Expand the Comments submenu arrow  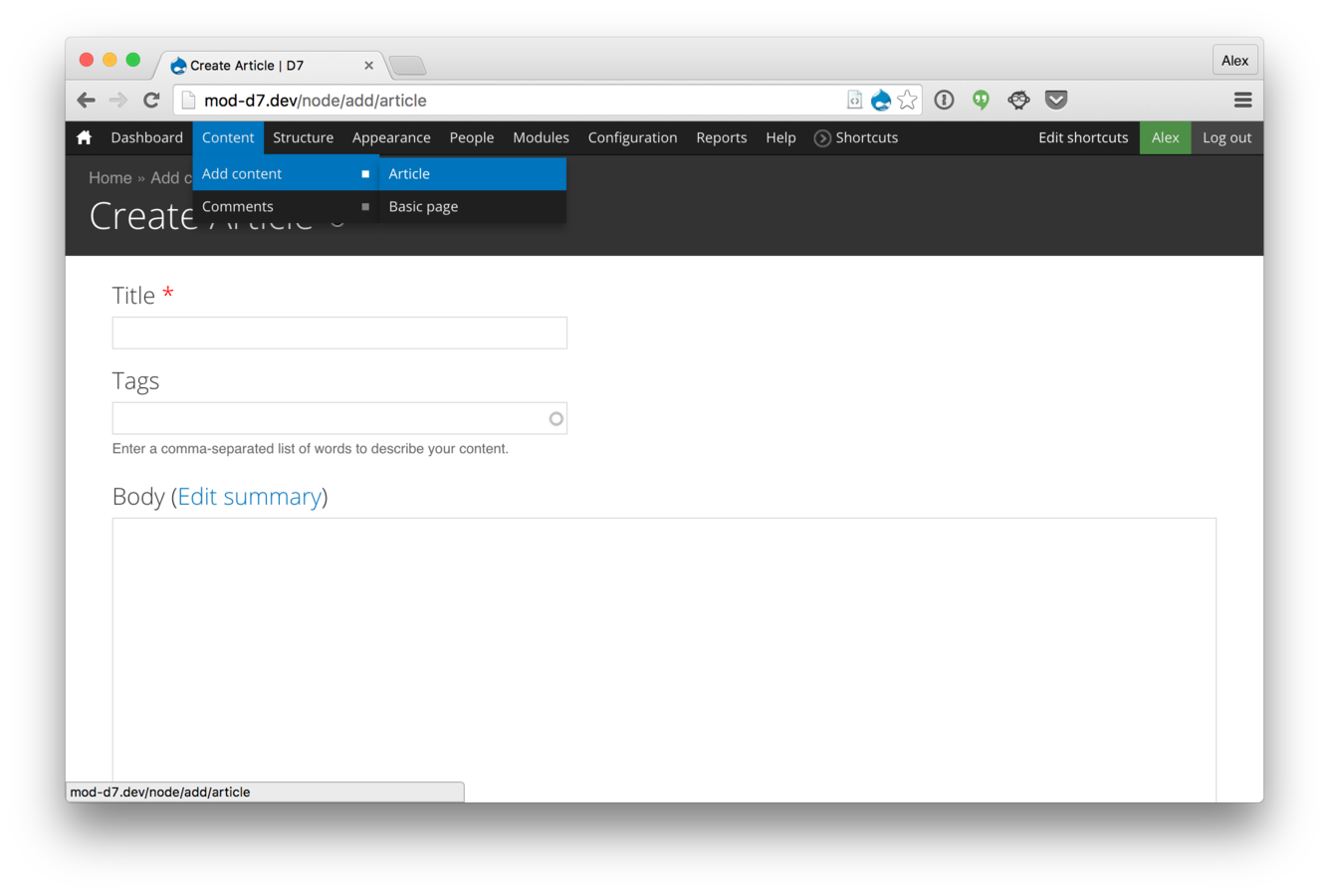click(x=365, y=207)
